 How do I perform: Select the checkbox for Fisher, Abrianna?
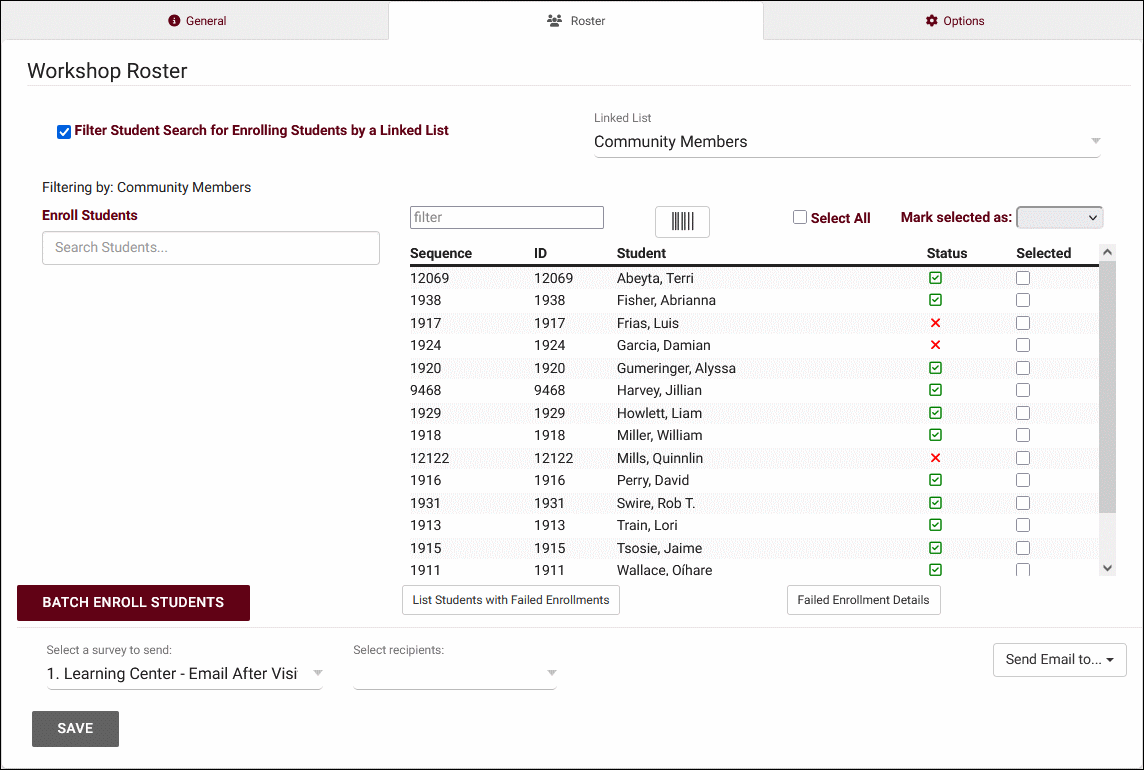[x=1023, y=300]
